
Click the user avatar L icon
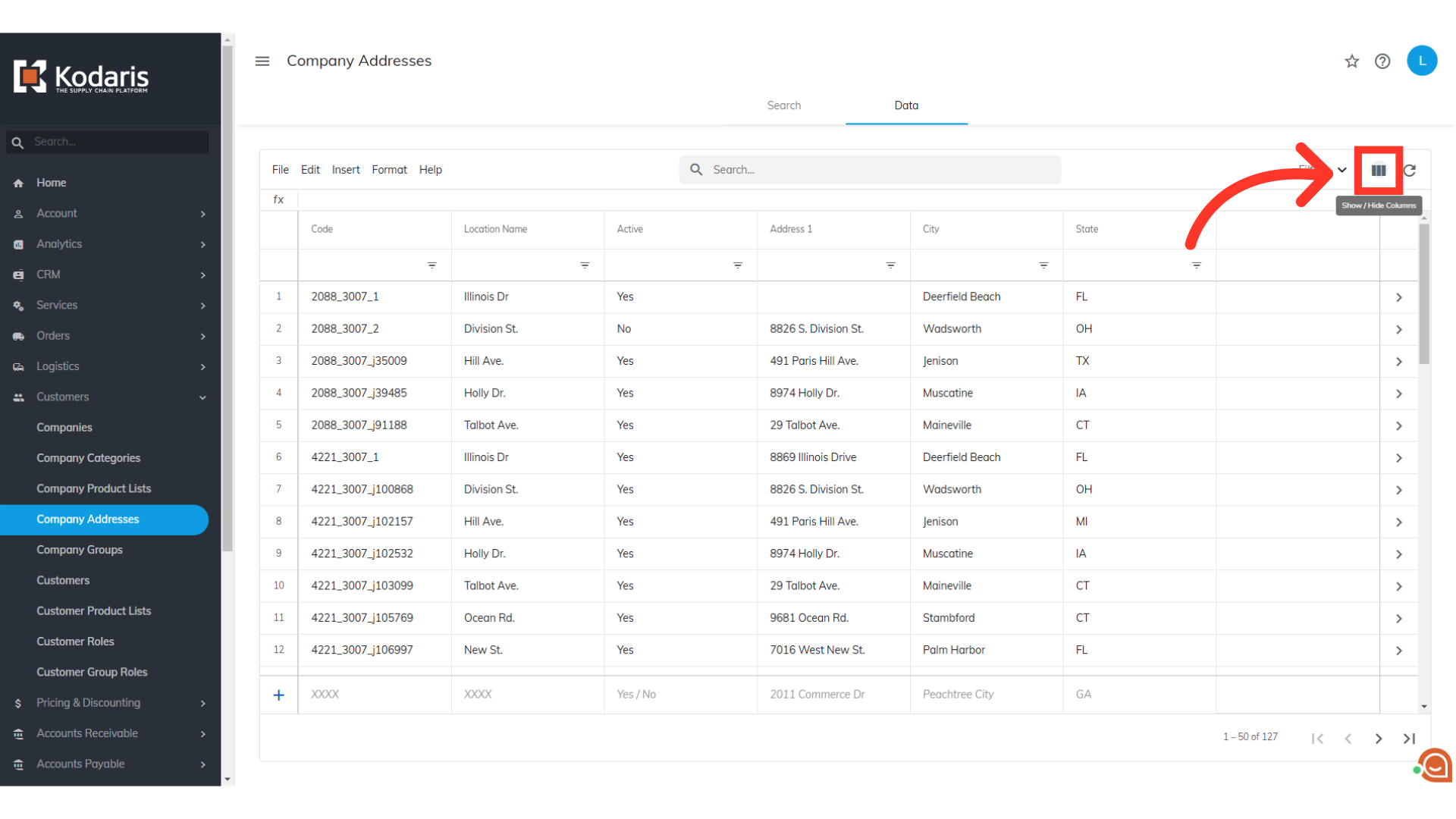coord(1421,61)
